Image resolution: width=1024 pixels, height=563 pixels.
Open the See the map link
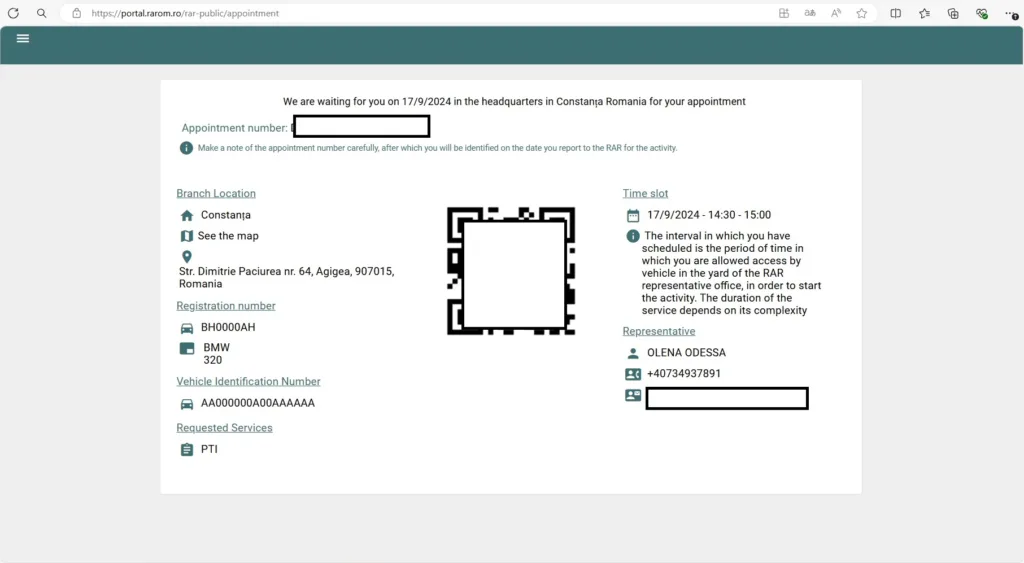tap(228, 236)
